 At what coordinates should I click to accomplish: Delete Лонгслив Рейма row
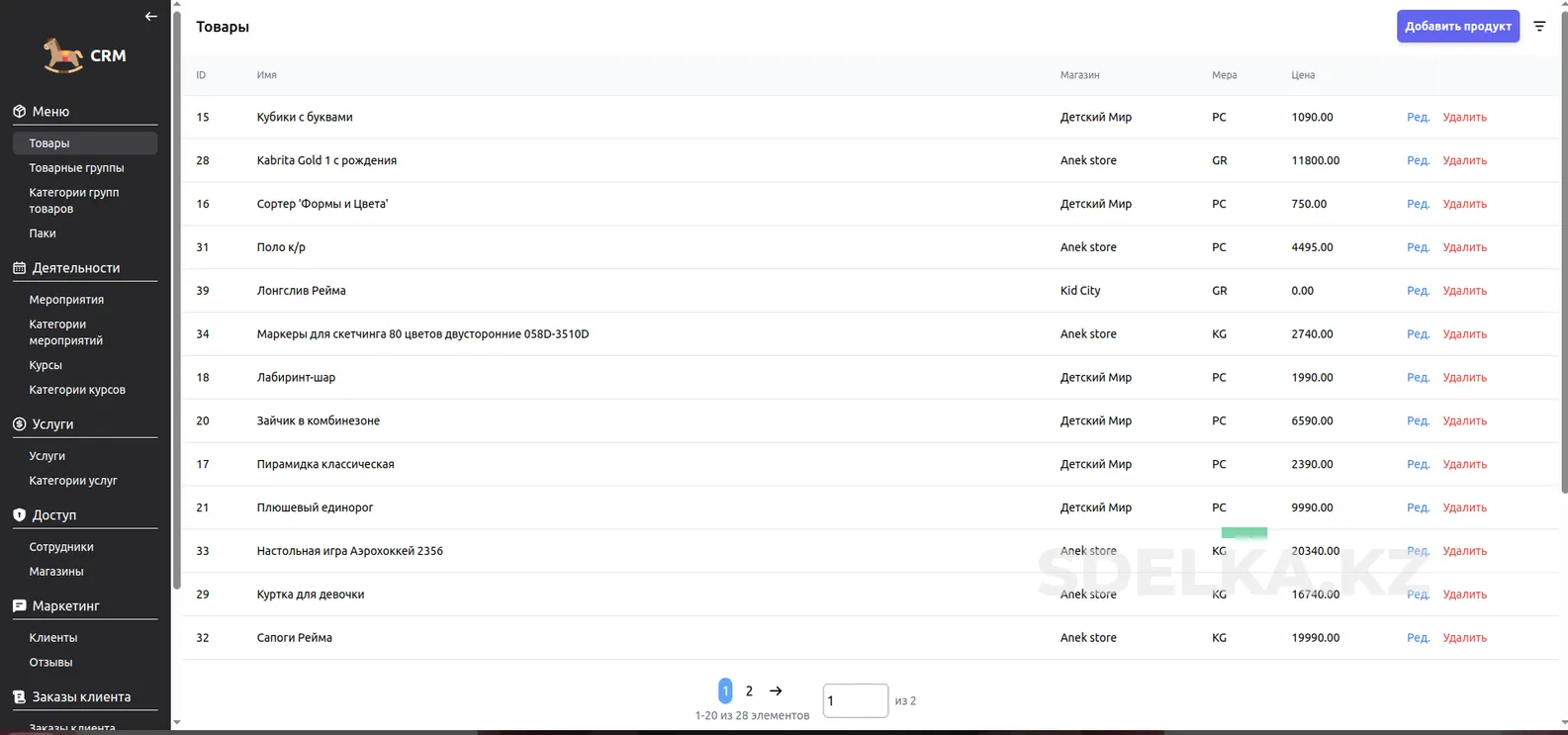[1464, 291]
